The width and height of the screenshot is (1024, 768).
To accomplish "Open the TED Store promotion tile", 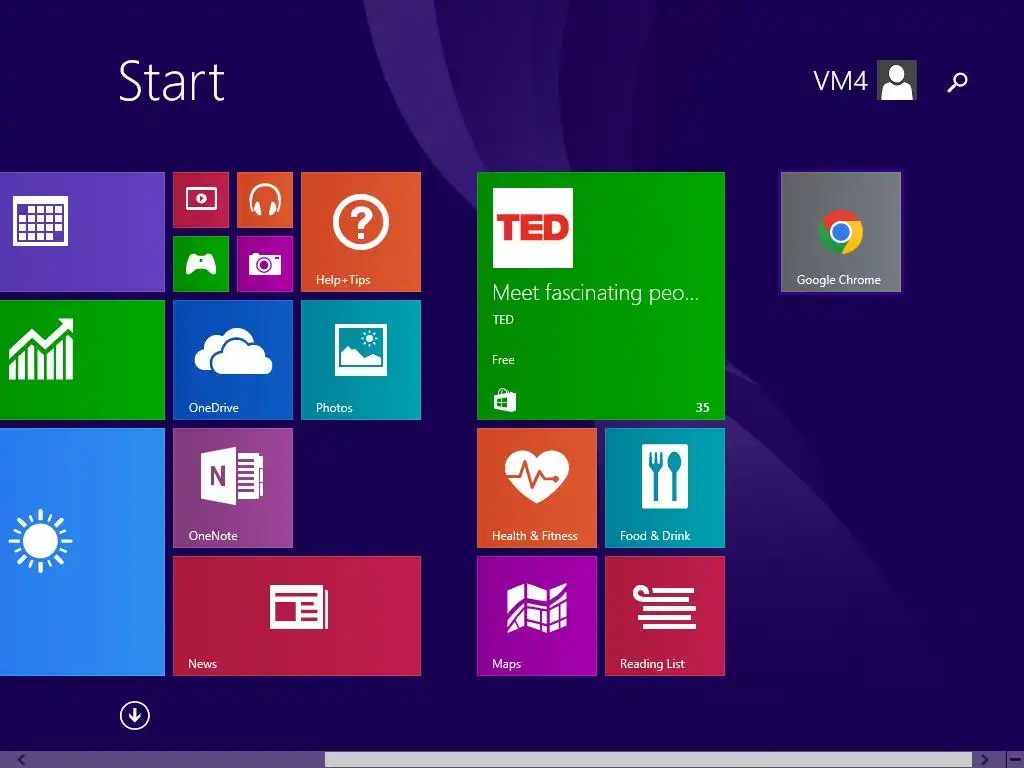I will coord(601,296).
